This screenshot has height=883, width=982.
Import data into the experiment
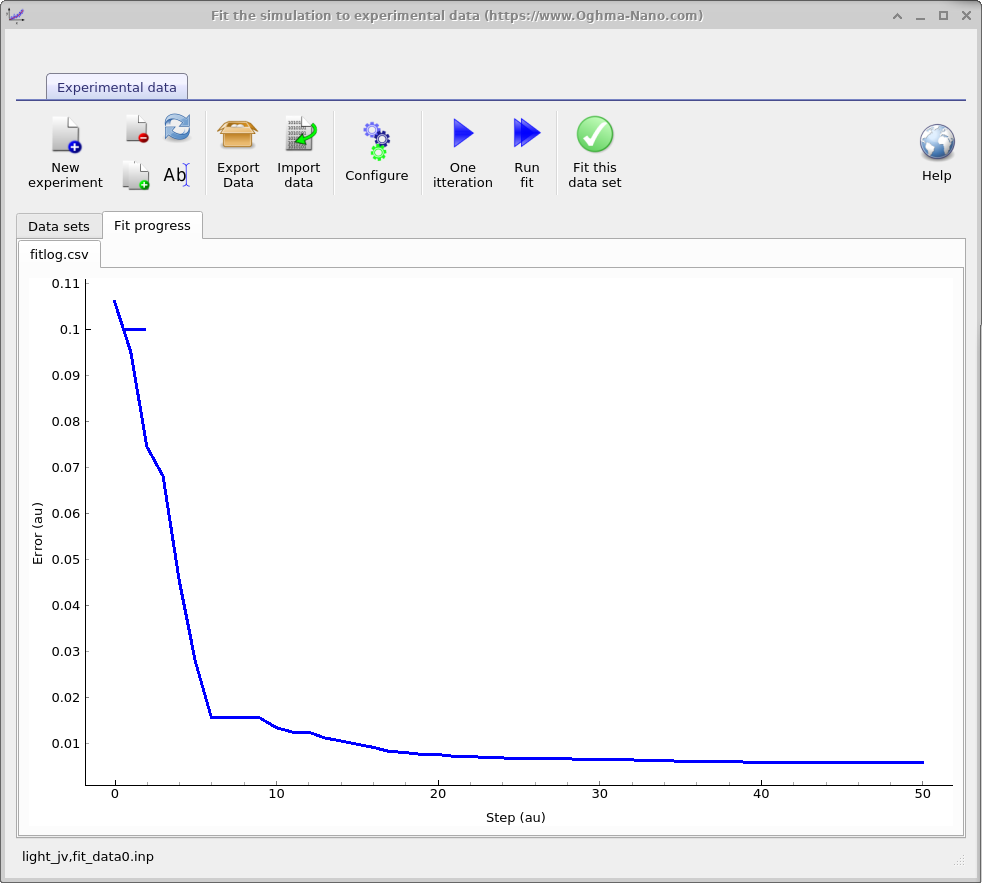tap(299, 150)
